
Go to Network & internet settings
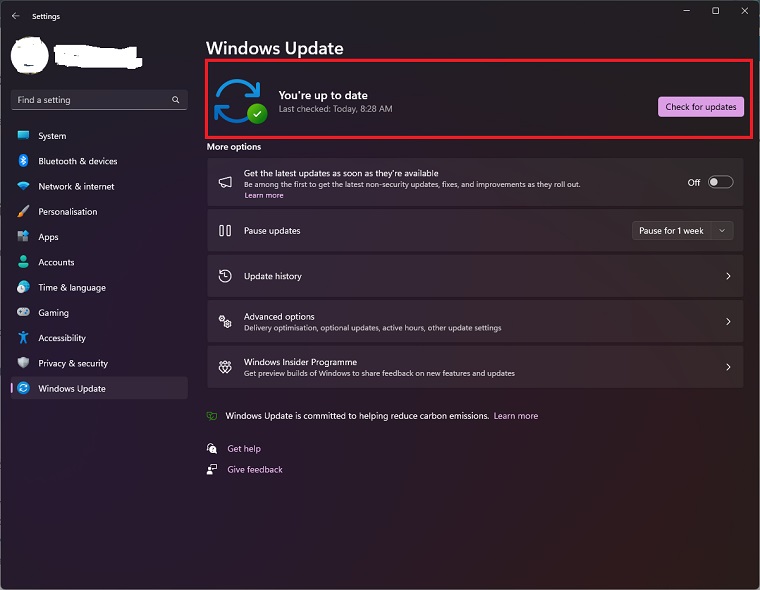point(99,186)
